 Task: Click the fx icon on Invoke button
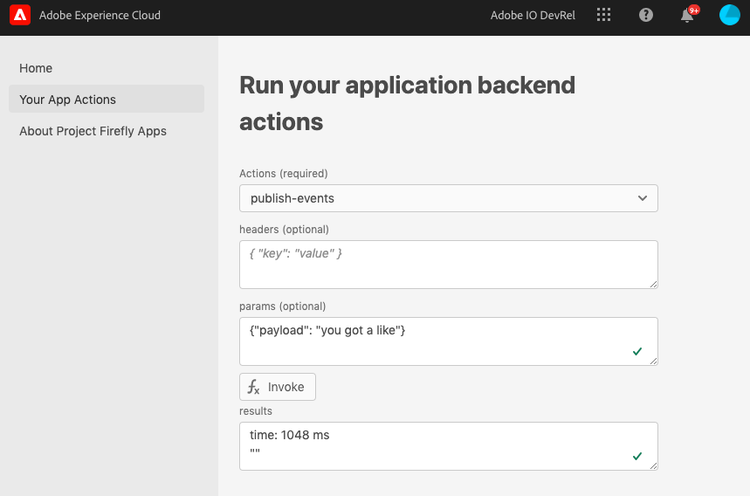pyautogui.click(x=254, y=387)
